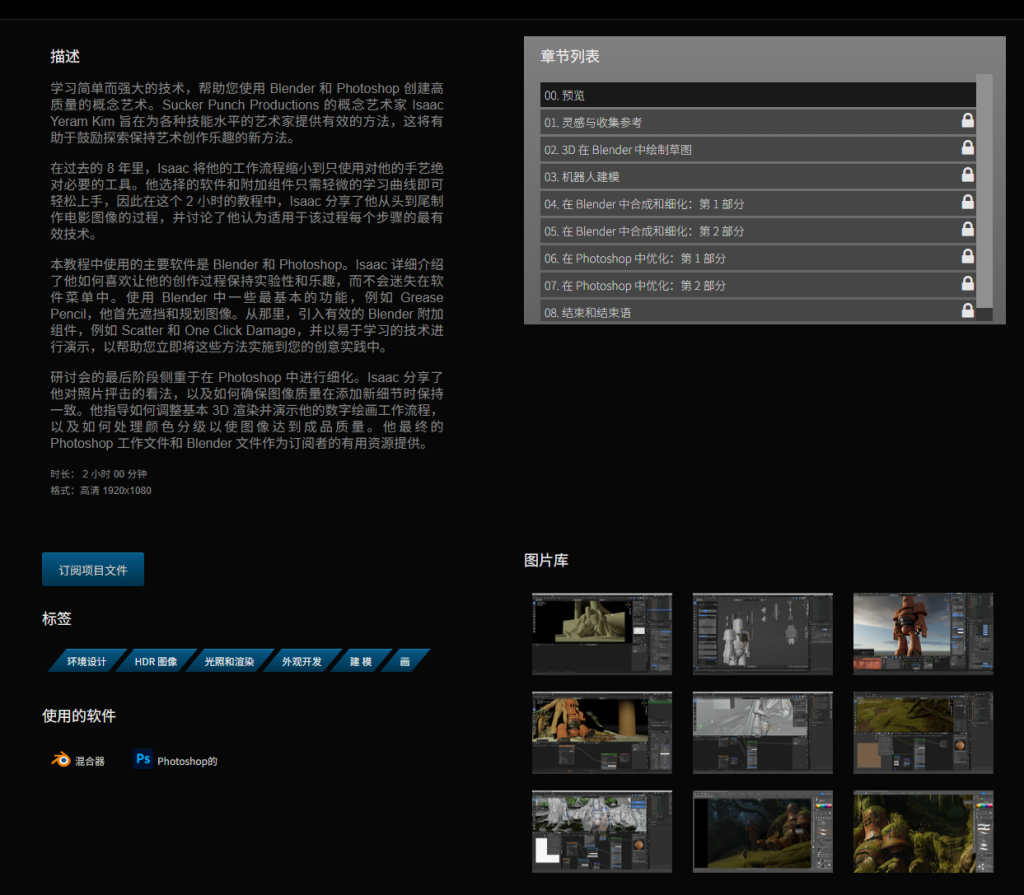Image resolution: width=1024 pixels, height=895 pixels.
Task: Open robot against sky gallery thumbnail
Action: pos(922,633)
